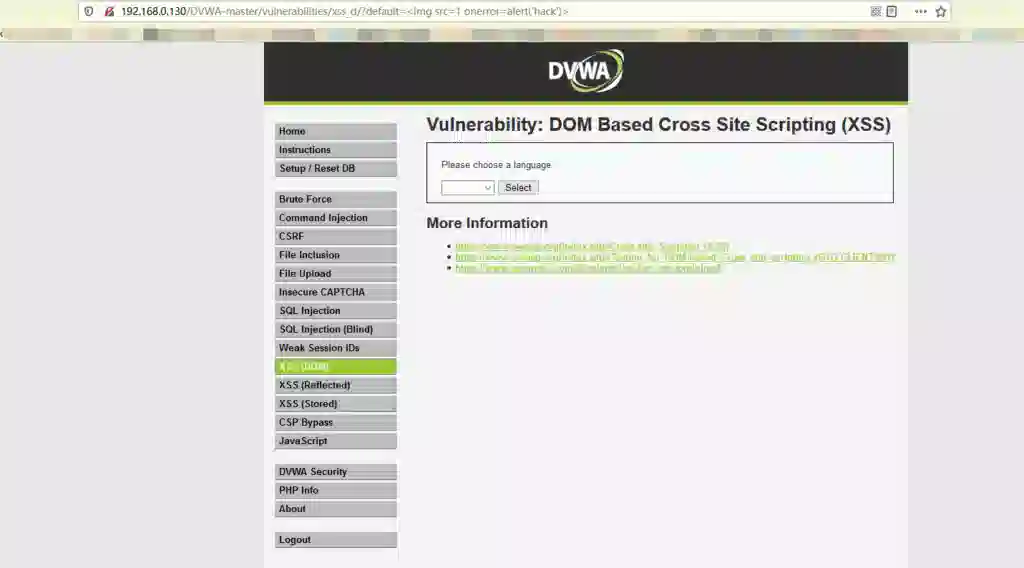Image resolution: width=1024 pixels, height=568 pixels.
Task: Open second More Information link
Action: click(675, 257)
